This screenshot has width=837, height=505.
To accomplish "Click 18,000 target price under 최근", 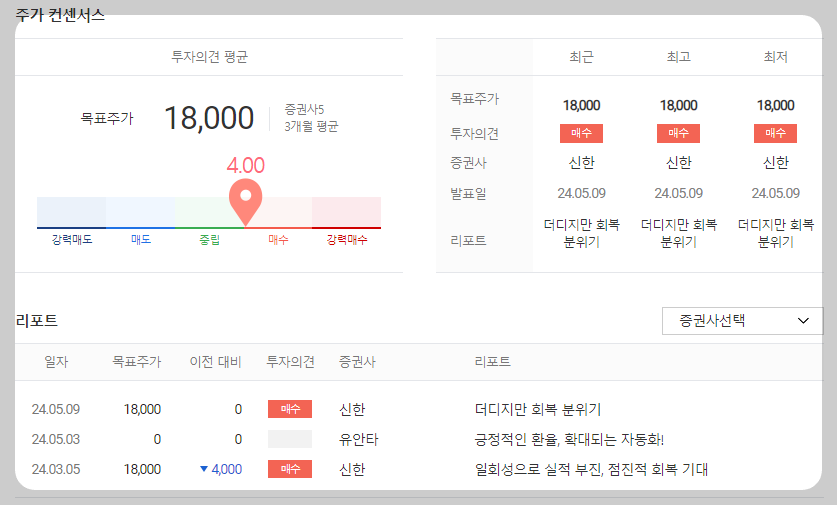I will pyautogui.click(x=582, y=105).
